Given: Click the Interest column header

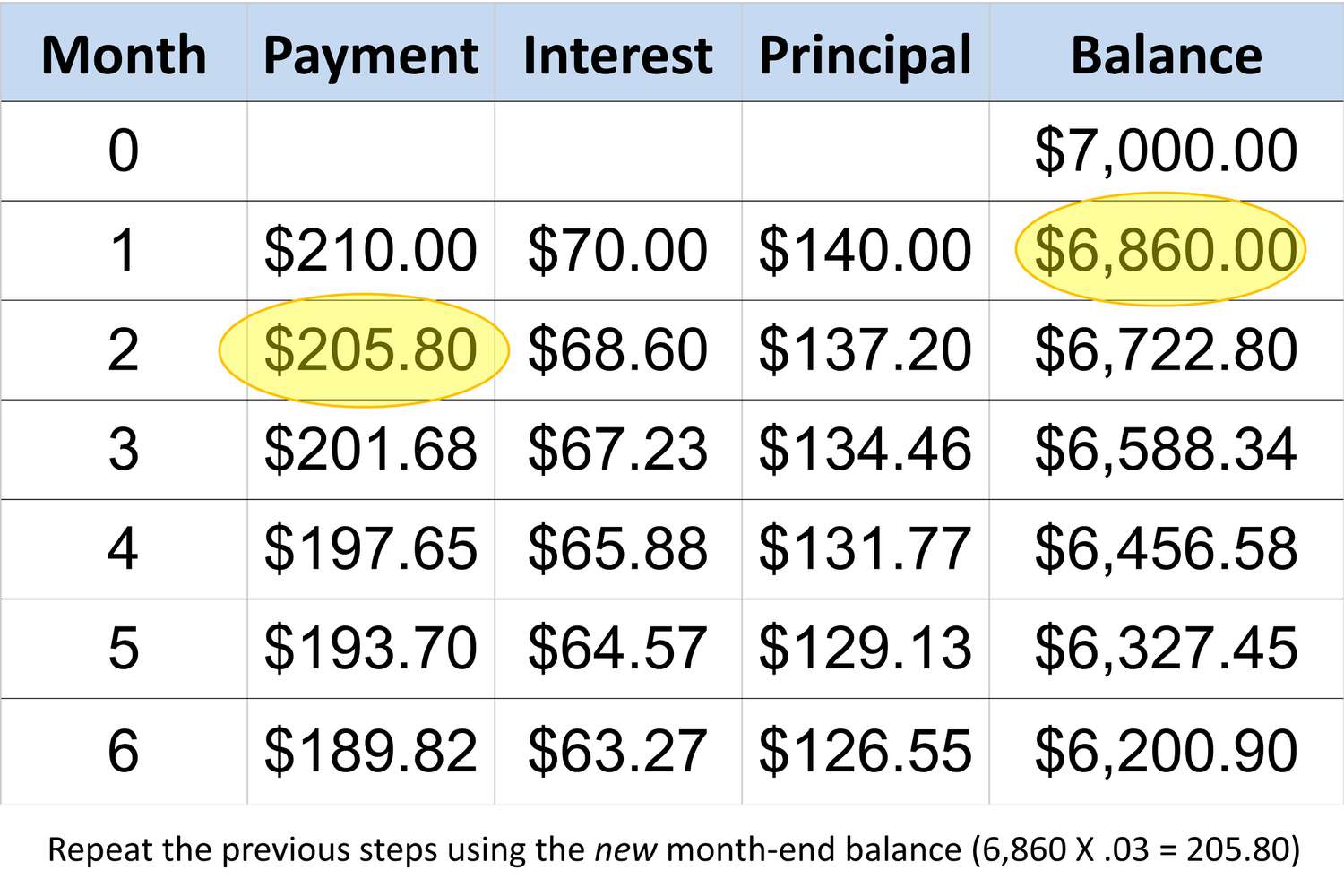Looking at the screenshot, I should 617,56.
